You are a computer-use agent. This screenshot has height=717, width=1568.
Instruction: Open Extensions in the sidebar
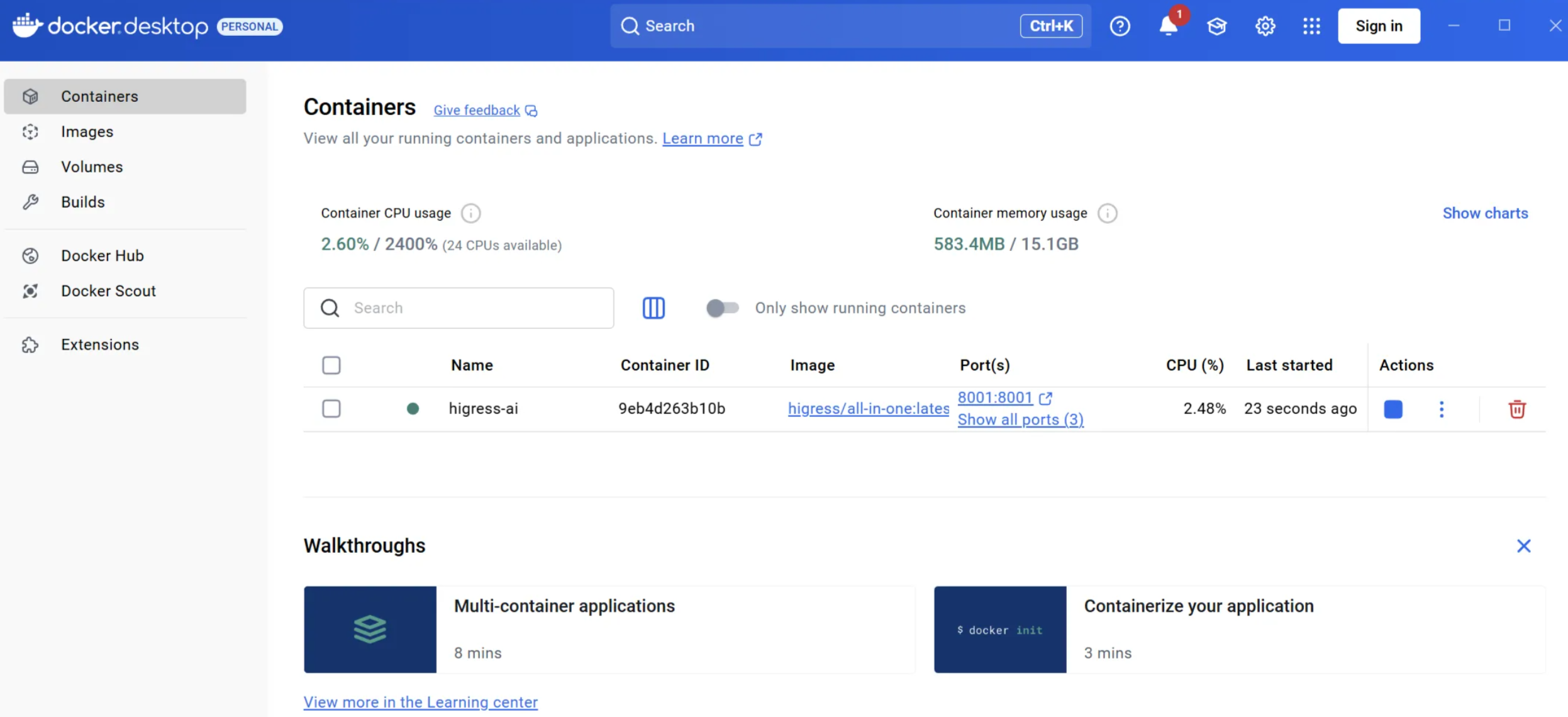coord(125,345)
